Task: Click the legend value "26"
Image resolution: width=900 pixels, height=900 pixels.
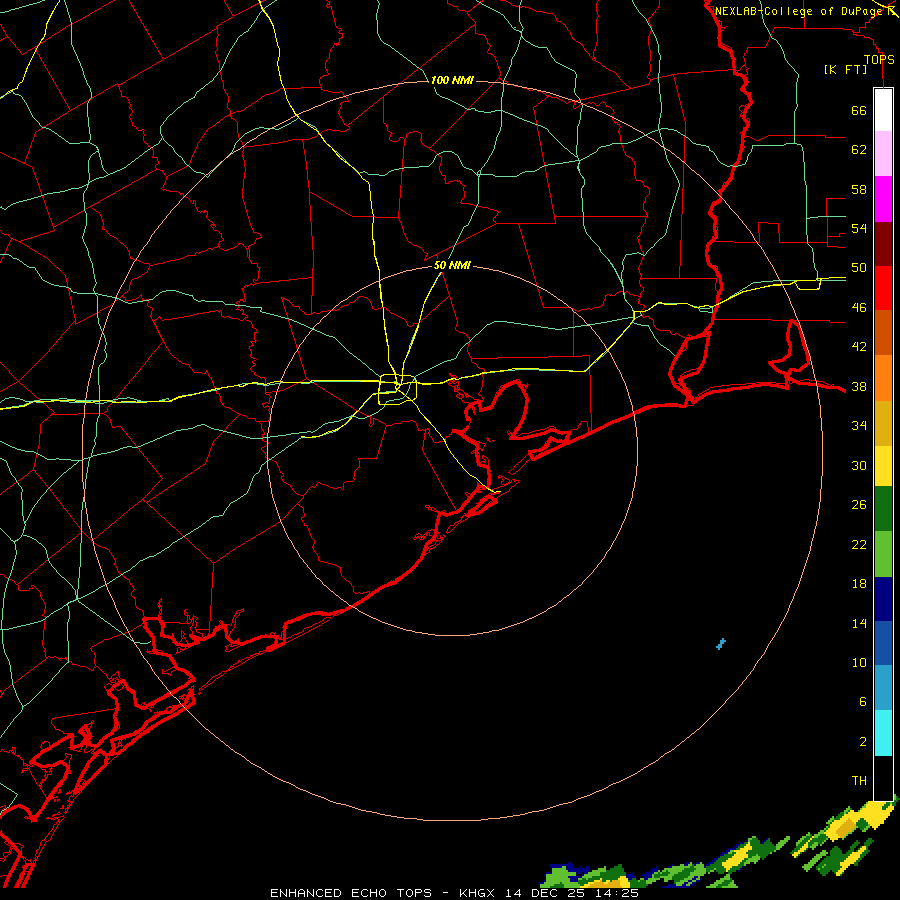Action: tap(859, 505)
